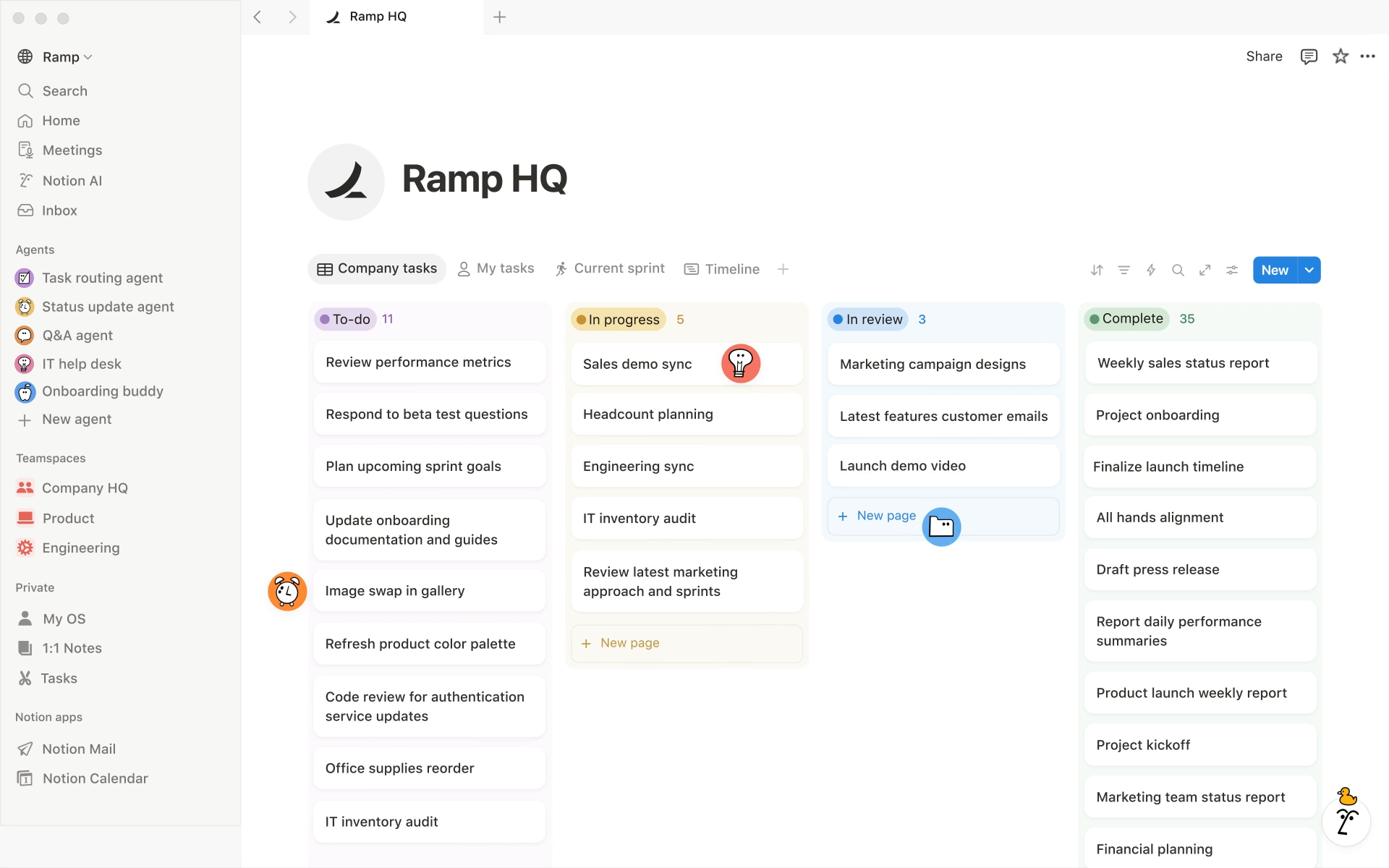
Task: Add New page in In progress column
Action: coord(687,643)
